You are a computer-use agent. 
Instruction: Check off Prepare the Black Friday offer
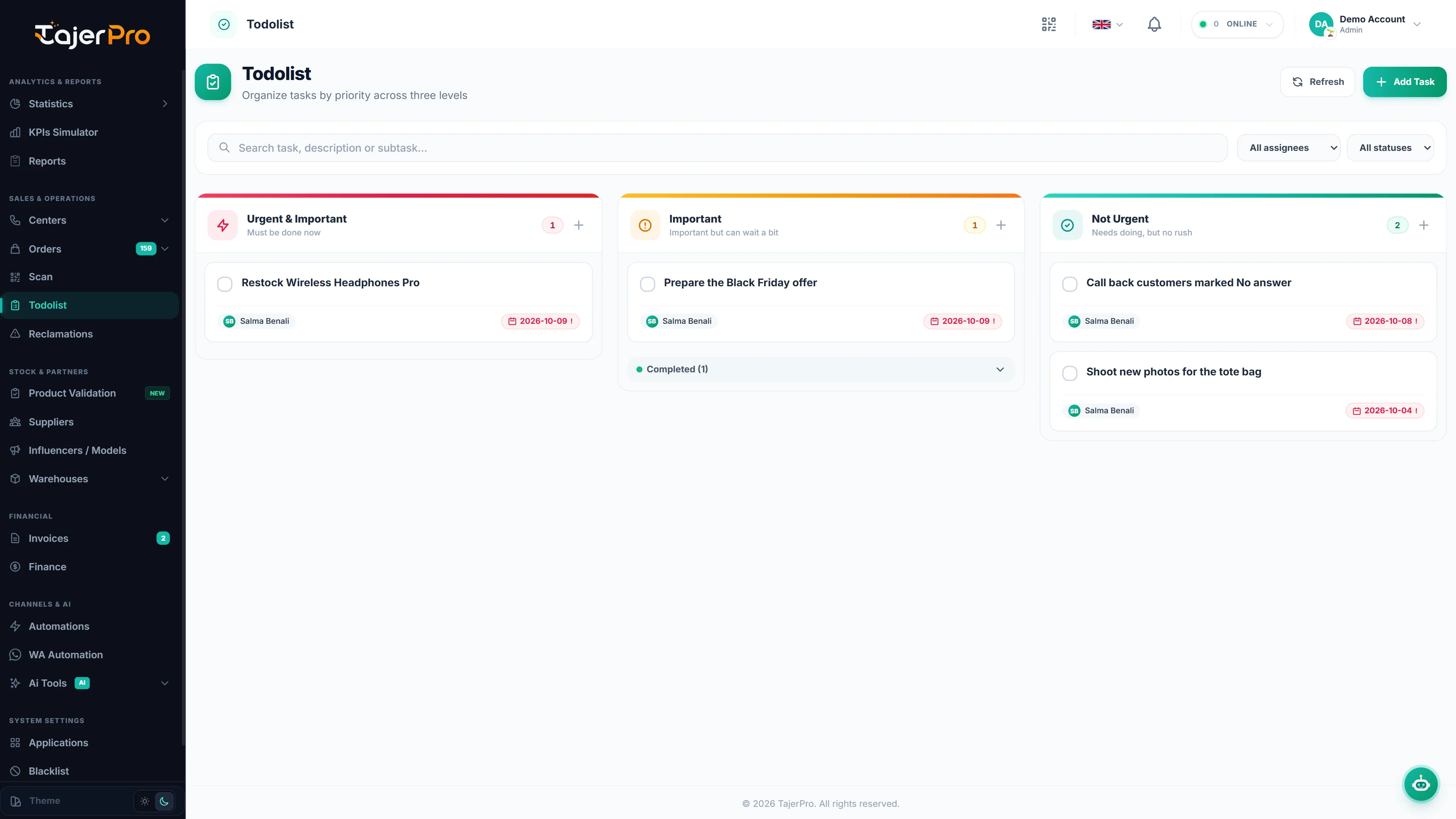pos(648,284)
